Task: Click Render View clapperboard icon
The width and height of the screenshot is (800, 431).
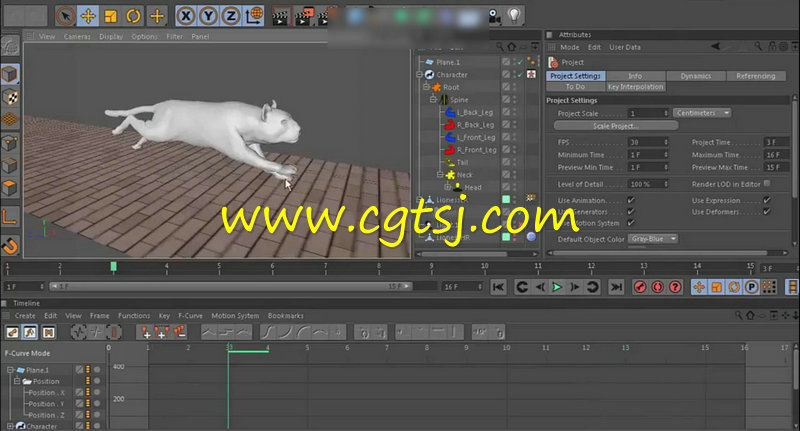Action: (x=281, y=17)
